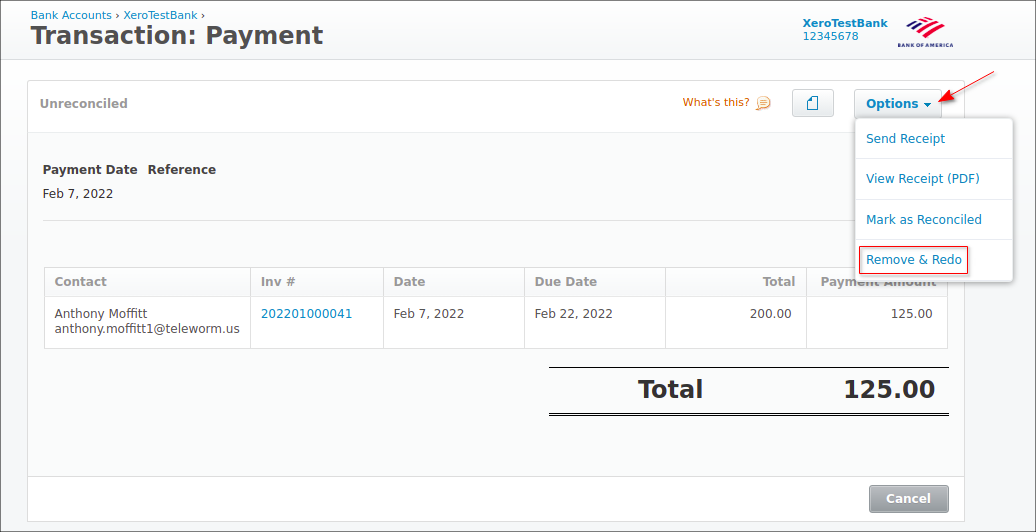The width and height of the screenshot is (1036, 532).
Task: Click the speech bubble help icon
Action: [x=763, y=103]
